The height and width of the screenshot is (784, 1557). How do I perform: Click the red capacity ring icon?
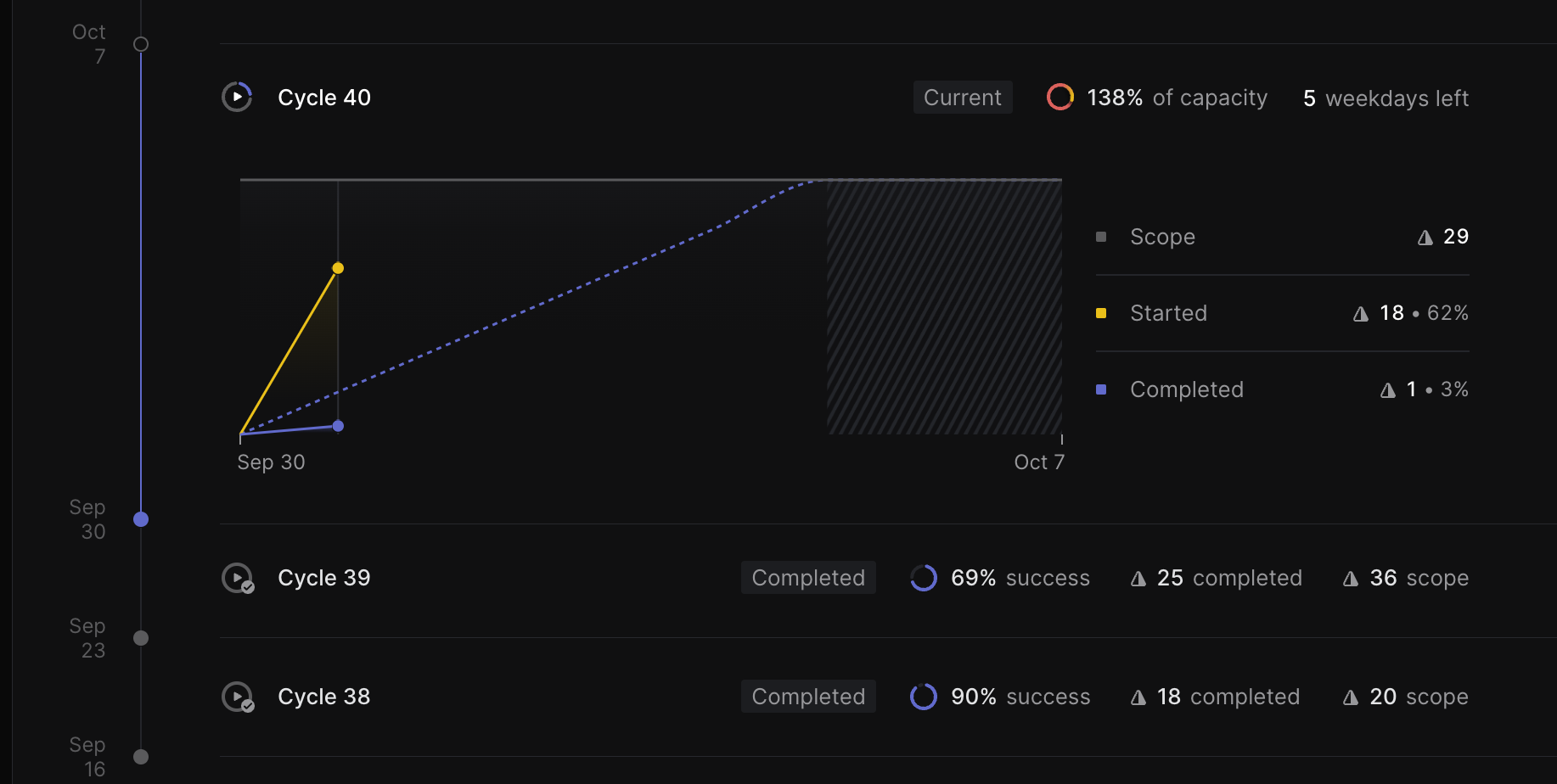(x=1060, y=97)
